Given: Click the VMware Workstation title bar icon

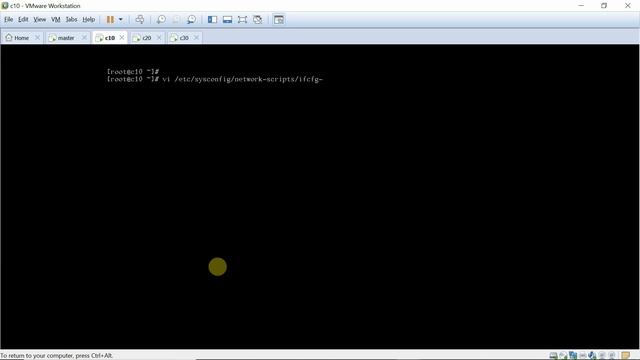Looking at the screenshot, I should 5,6.
